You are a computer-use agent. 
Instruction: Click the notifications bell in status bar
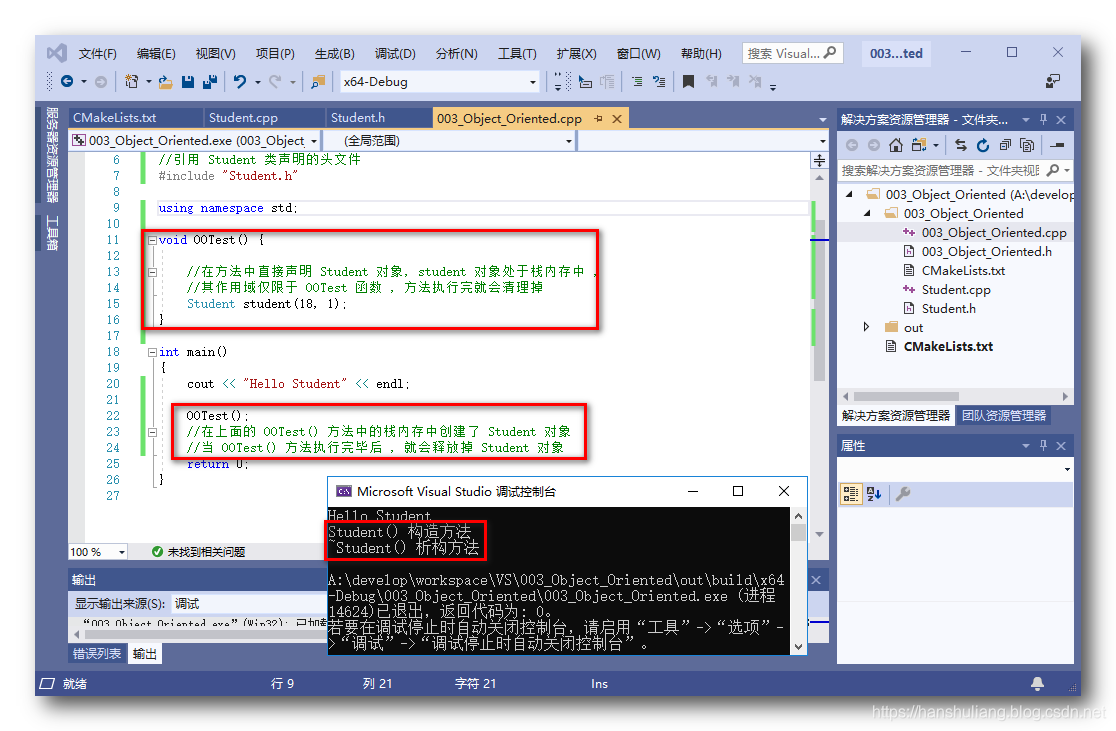[x=1038, y=683]
